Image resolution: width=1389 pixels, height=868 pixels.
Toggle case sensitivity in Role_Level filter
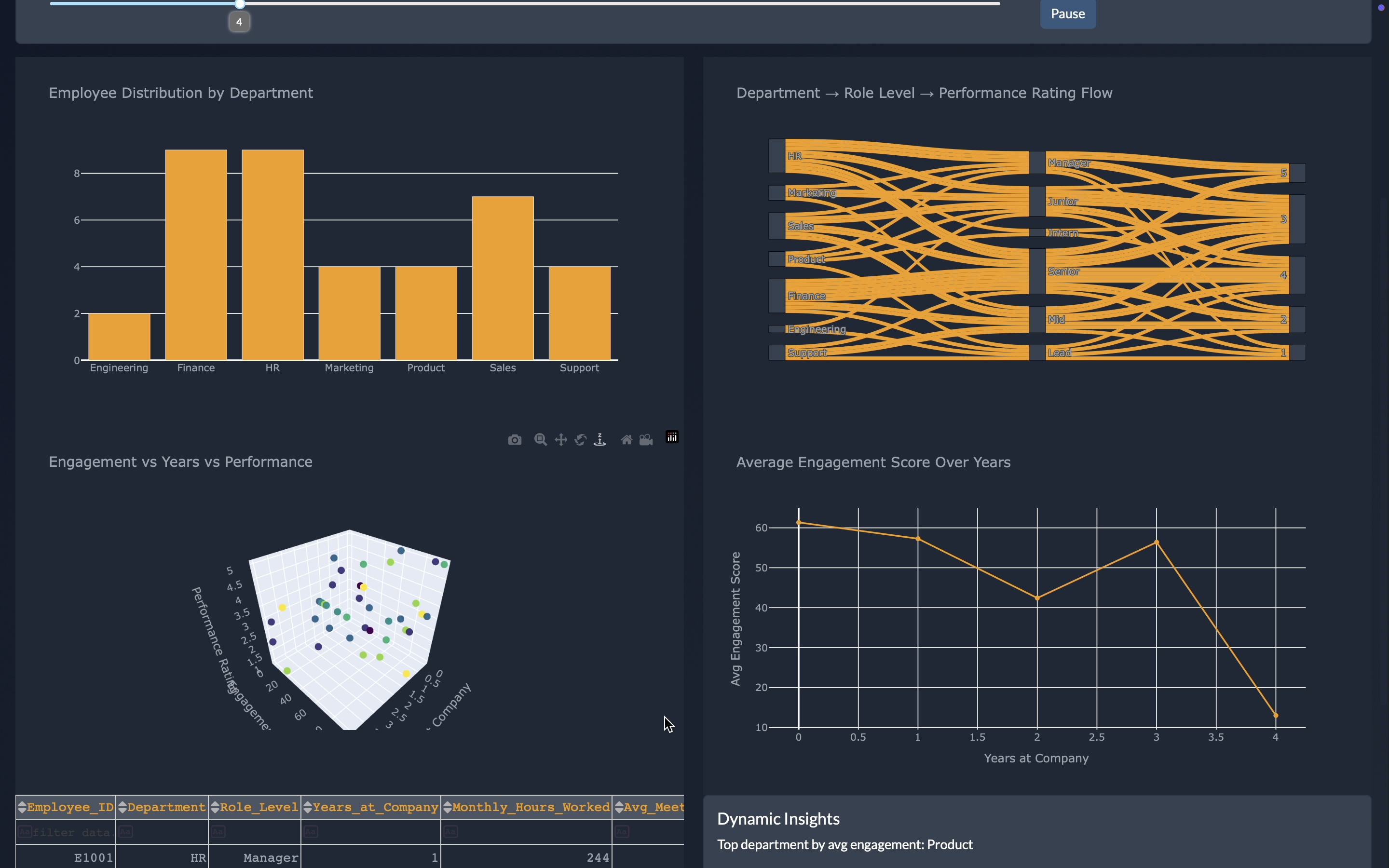218,831
